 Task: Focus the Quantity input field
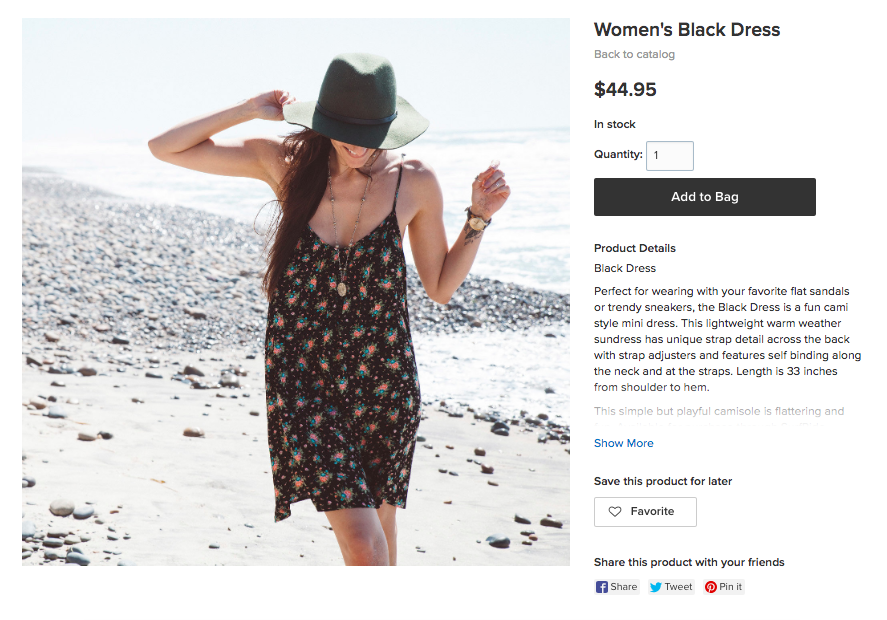click(x=669, y=156)
